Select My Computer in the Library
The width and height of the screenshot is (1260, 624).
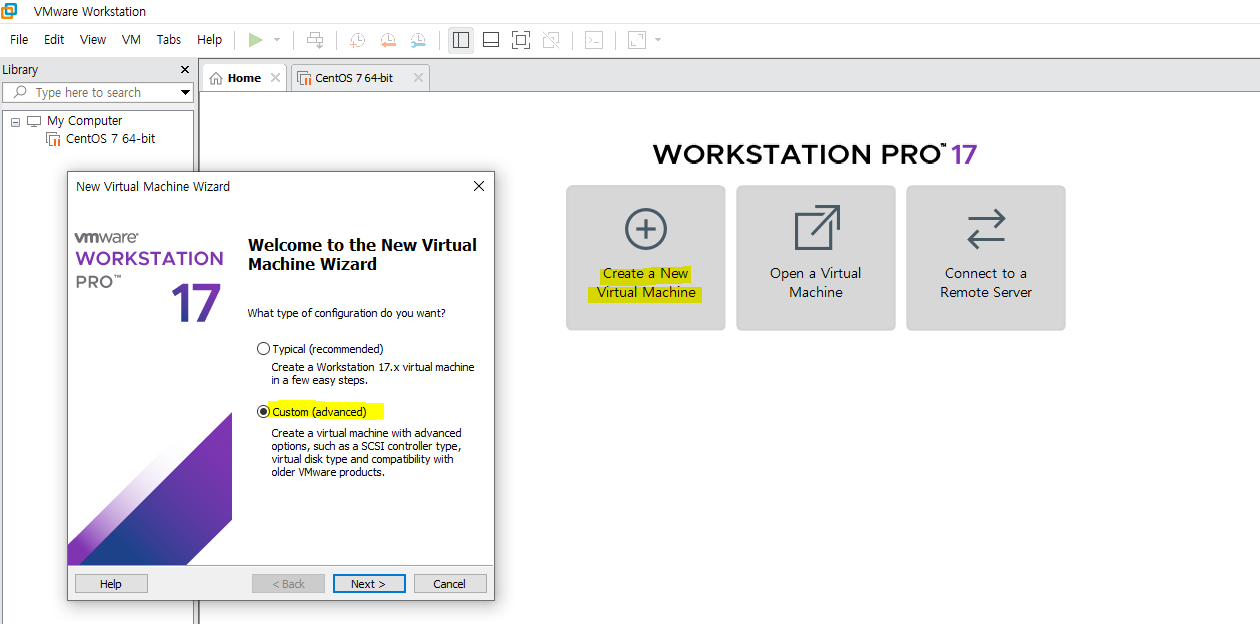click(84, 121)
